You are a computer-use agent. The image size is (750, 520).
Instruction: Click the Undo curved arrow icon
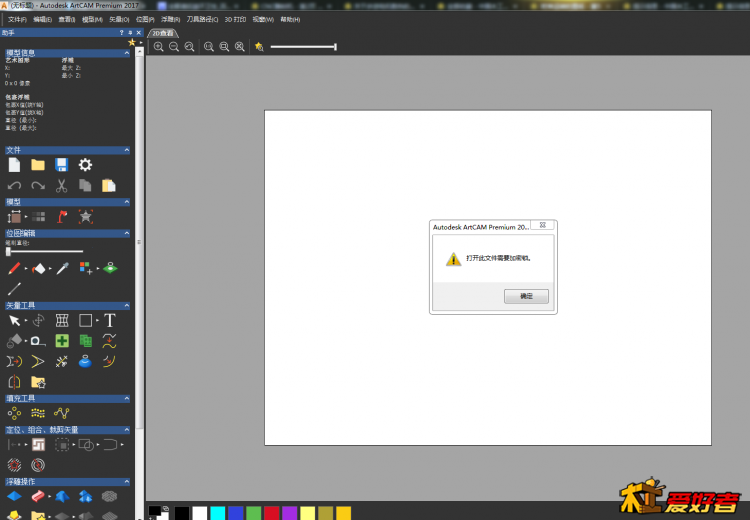[x=14, y=186]
